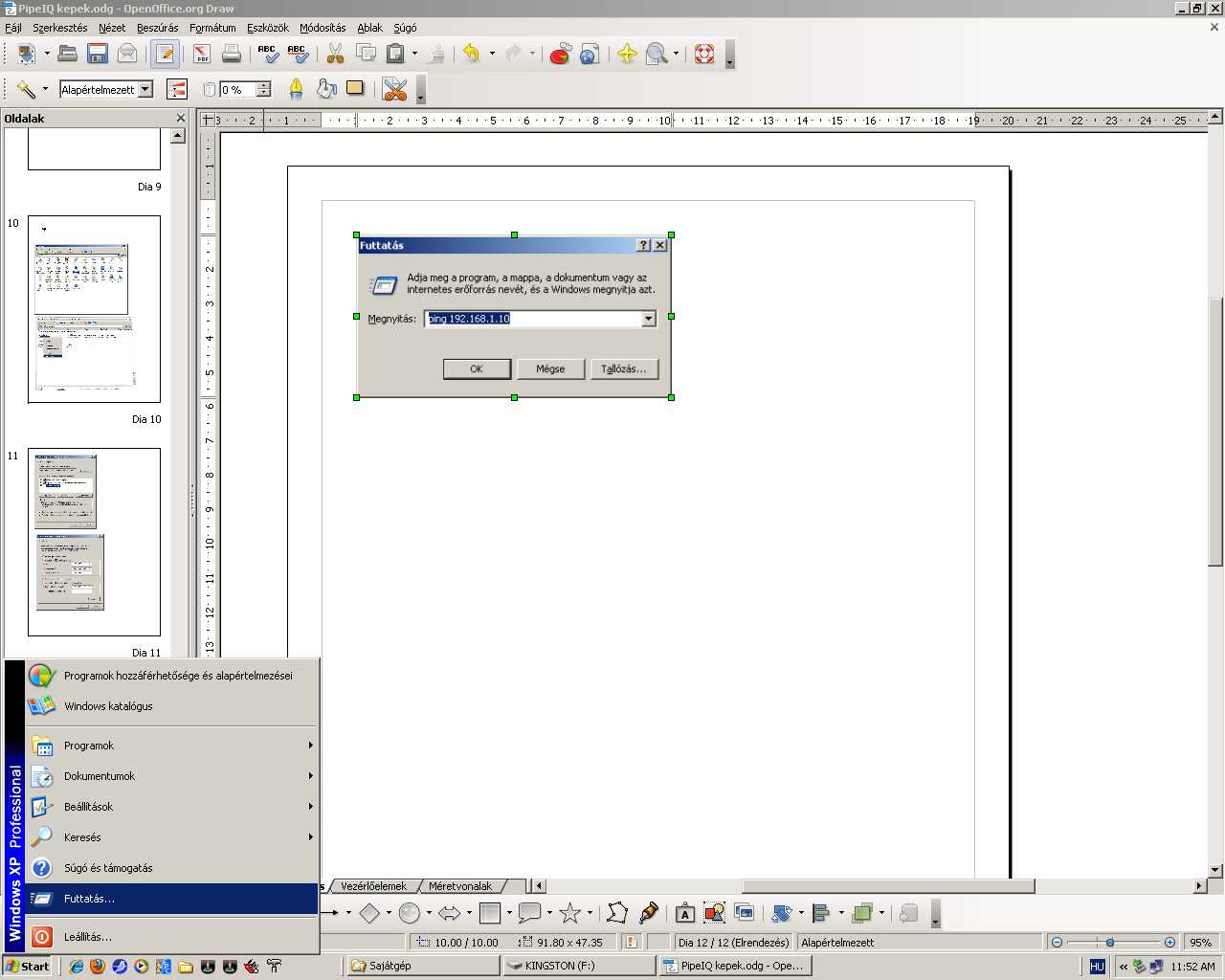This screenshot has height=980, width=1225.
Task: Close the Oldalak pages panel
Action: [x=180, y=119]
